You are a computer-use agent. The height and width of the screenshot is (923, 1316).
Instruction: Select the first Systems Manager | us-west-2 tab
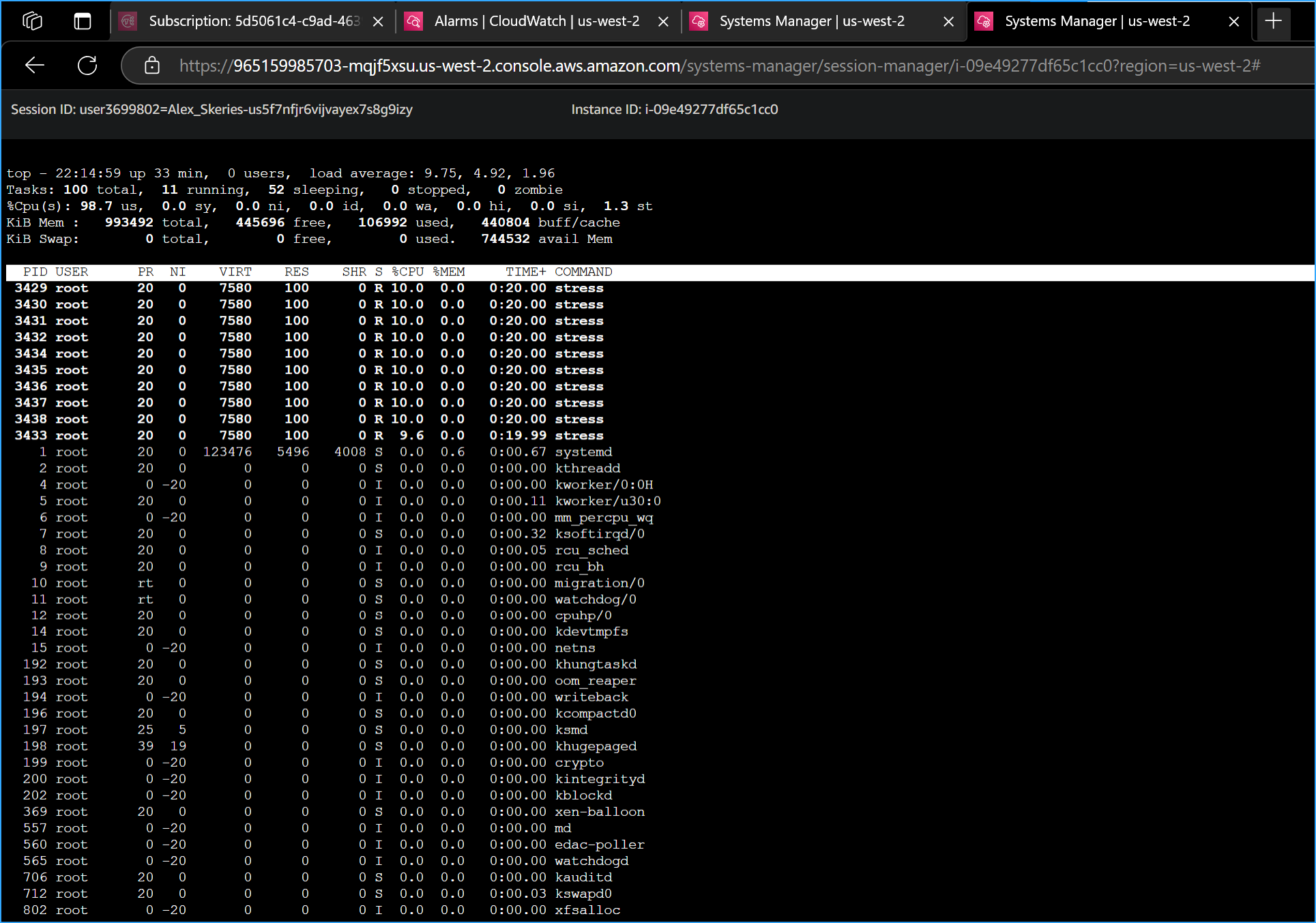tap(811, 21)
